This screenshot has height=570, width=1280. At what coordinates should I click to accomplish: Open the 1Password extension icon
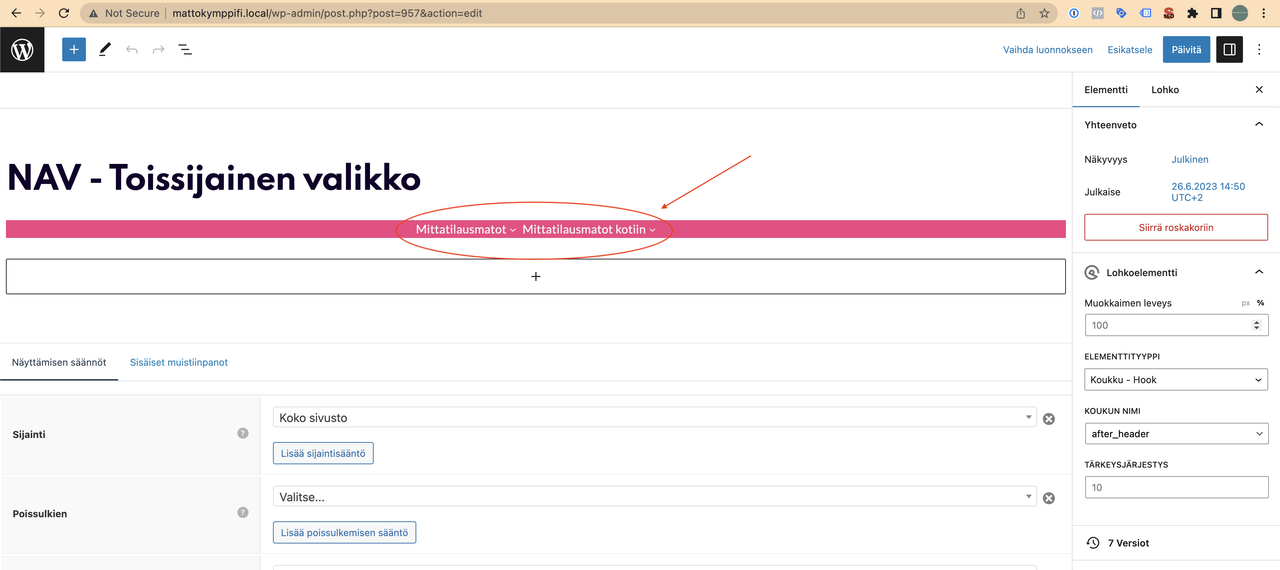[1074, 13]
